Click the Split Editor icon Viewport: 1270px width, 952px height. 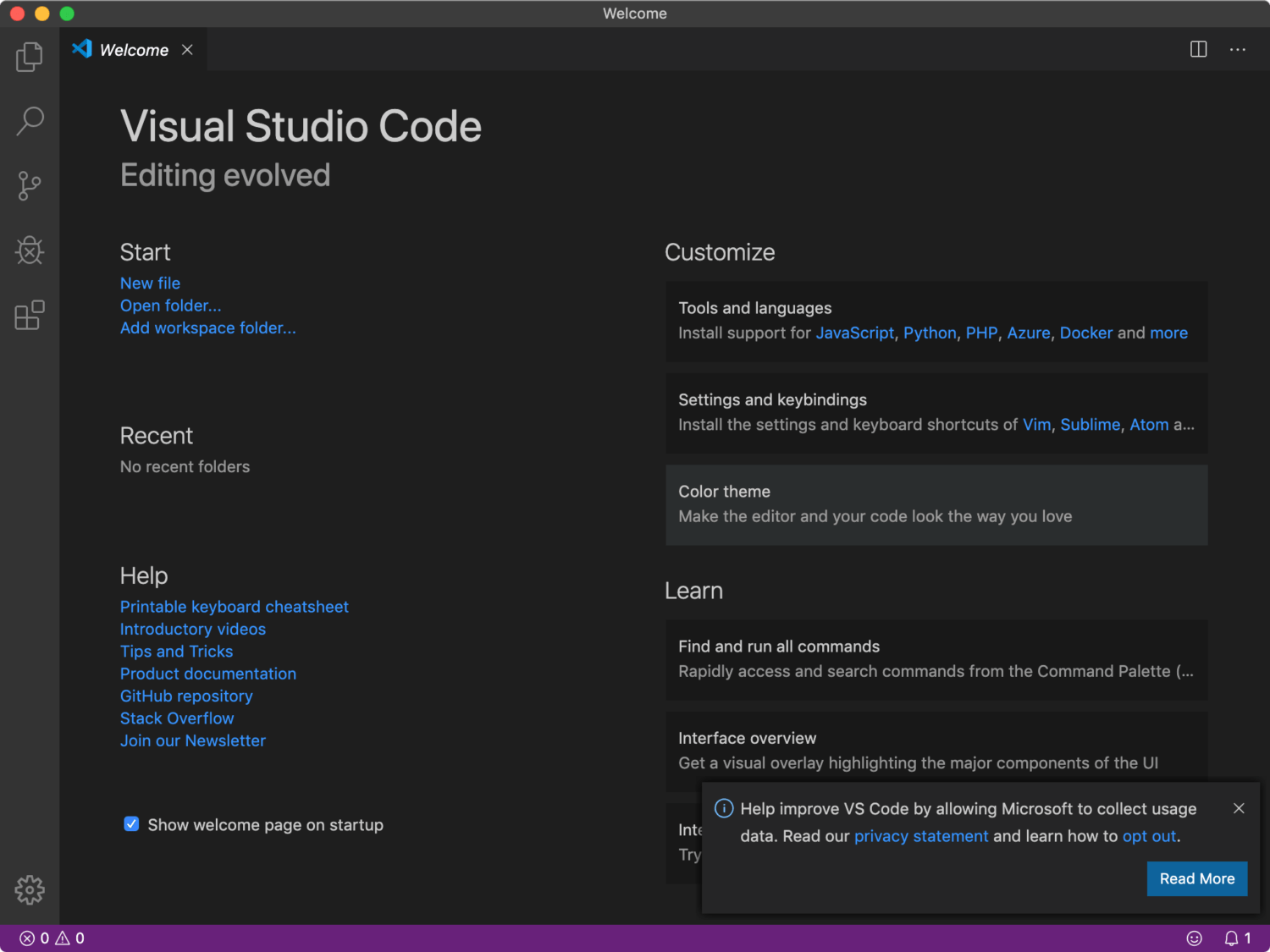click(1199, 49)
